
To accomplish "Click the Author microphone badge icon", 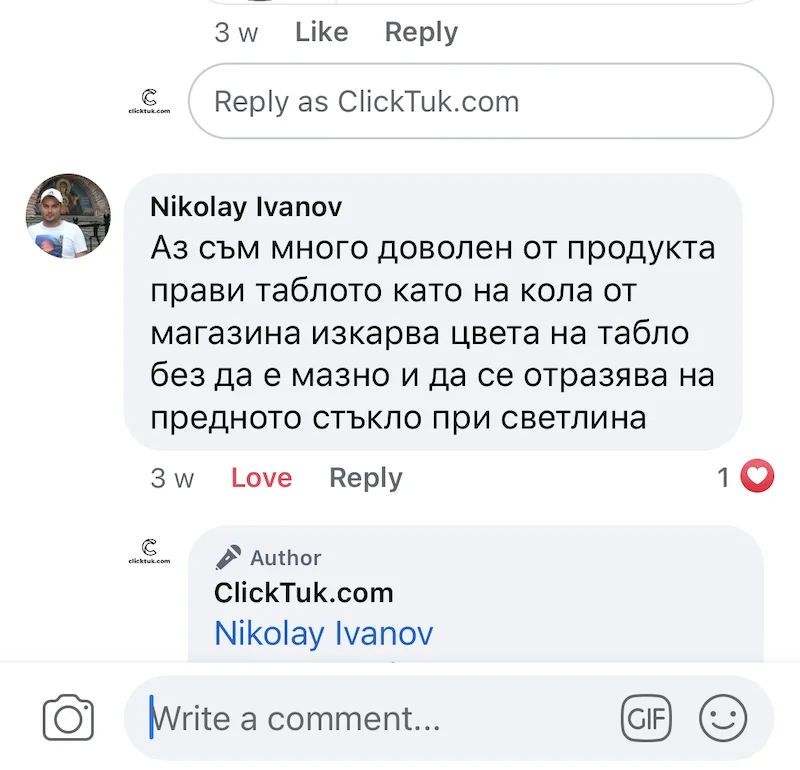I will (229, 557).
